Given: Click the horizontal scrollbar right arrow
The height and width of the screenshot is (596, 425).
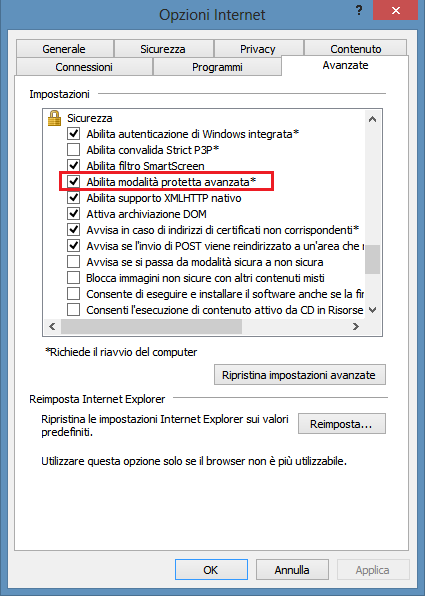Looking at the screenshot, I should pos(355,327).
